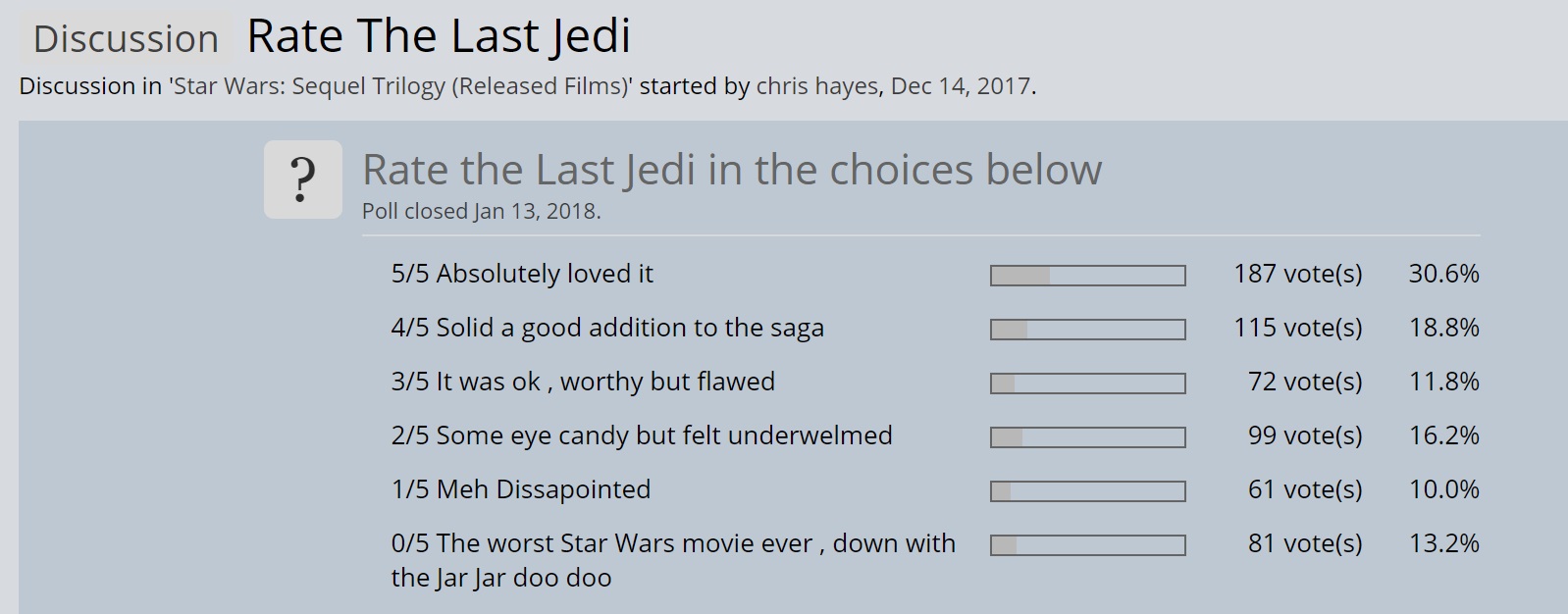
Task: Click the '3/5 It was ok' option text
Action: [x=583, y=382]
